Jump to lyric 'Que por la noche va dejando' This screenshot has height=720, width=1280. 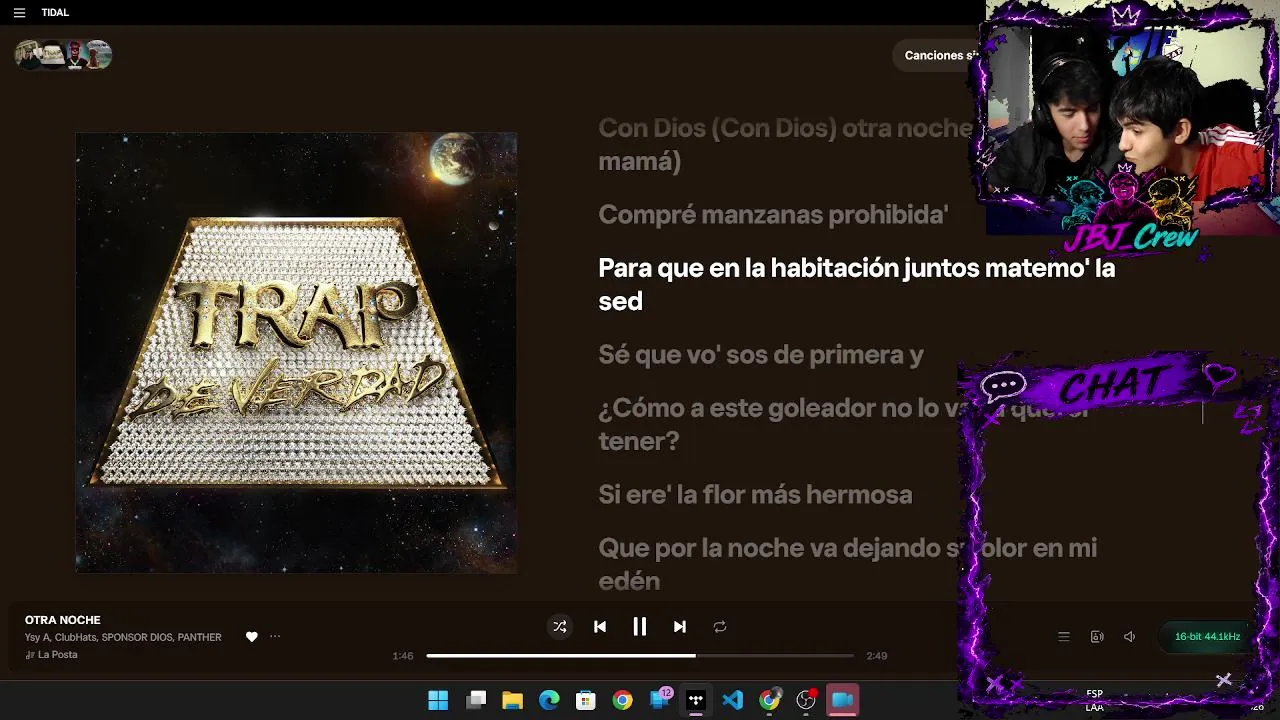coord(847,564)
